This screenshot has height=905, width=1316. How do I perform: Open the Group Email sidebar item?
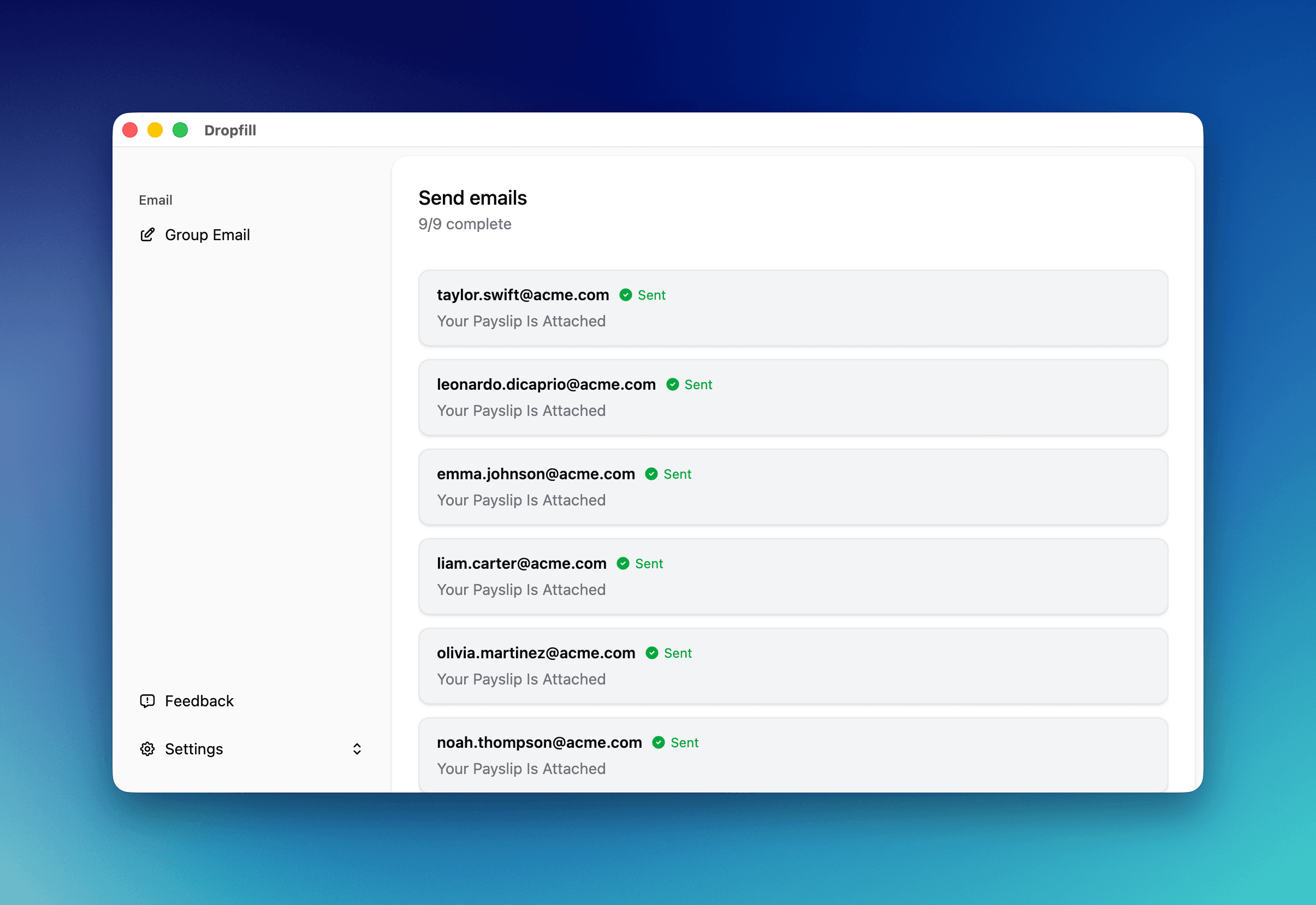point(207,235)
